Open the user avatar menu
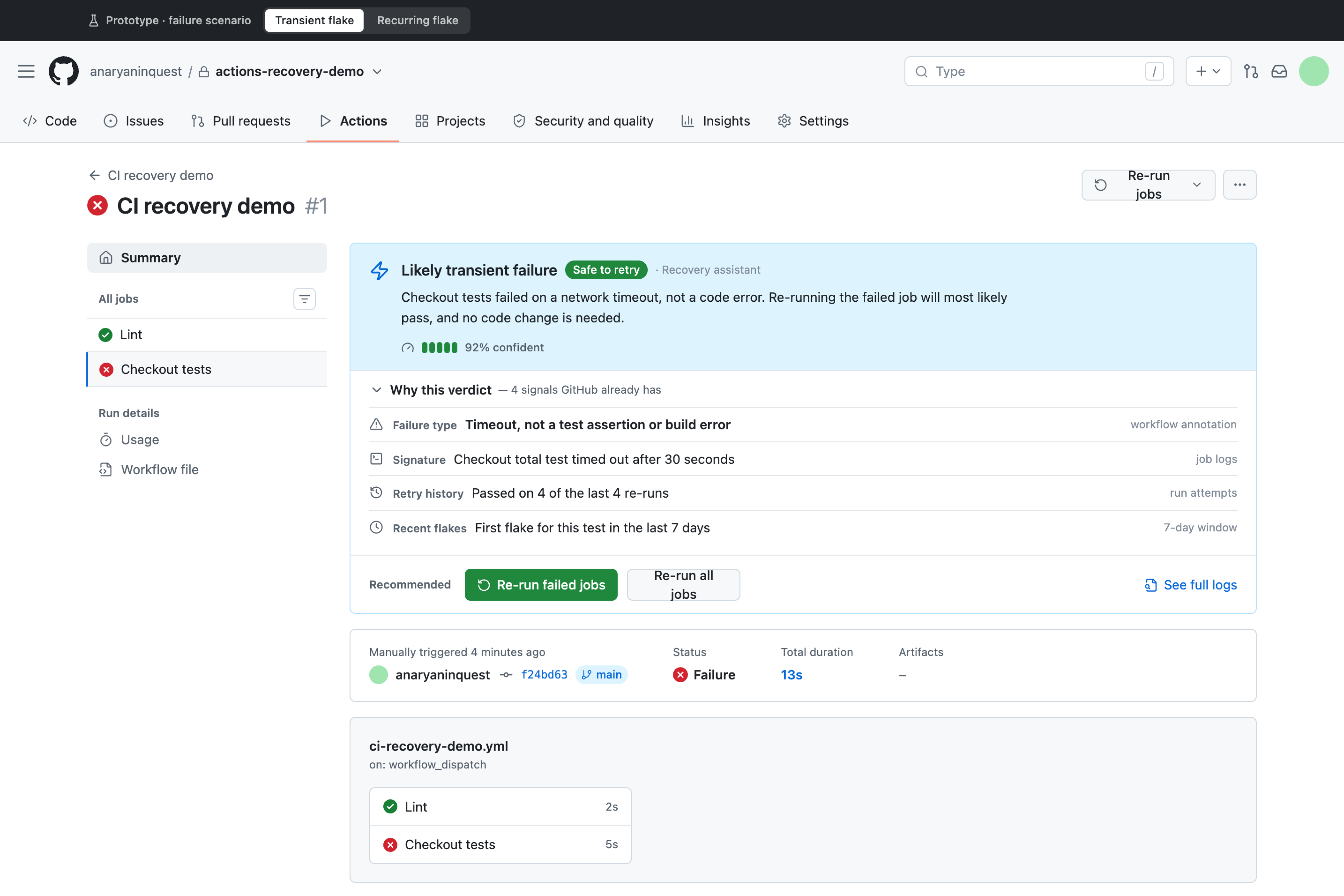This screenshot has width=1344, height=896. tap(1313, 71)
